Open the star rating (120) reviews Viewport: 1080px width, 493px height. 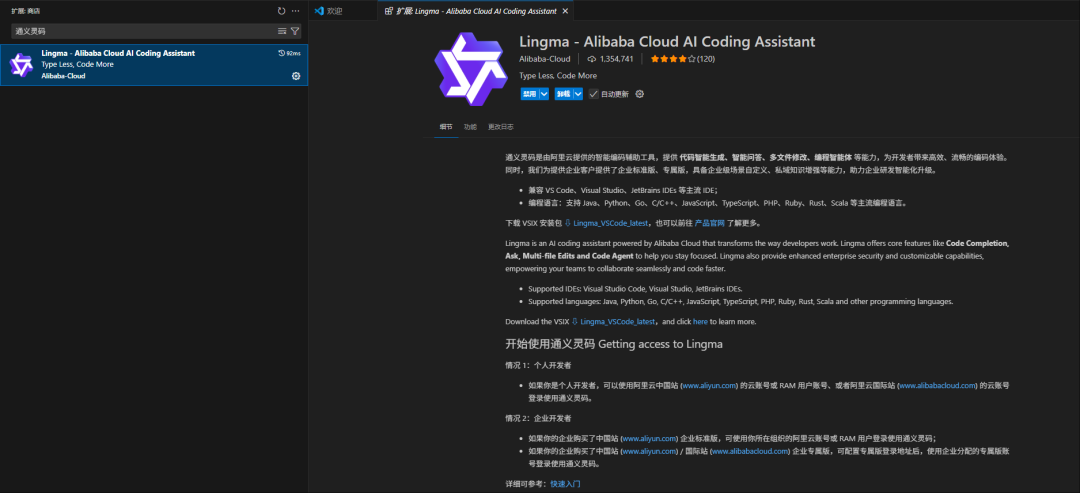click(x=683, y=59)
